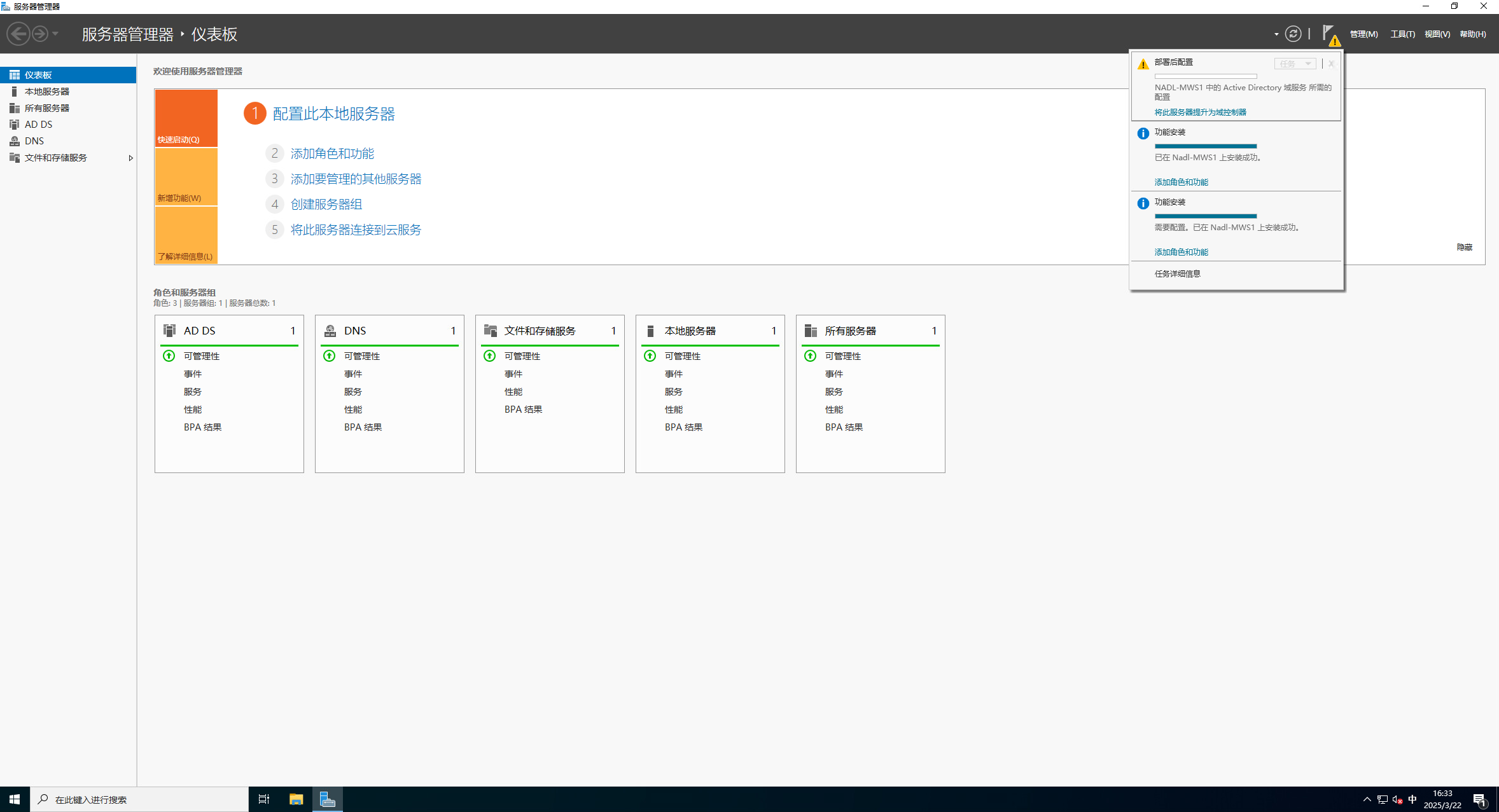1499x812 pixels.
Task: Open the 工具(T) menu
Action: [x=1402, y=34]
